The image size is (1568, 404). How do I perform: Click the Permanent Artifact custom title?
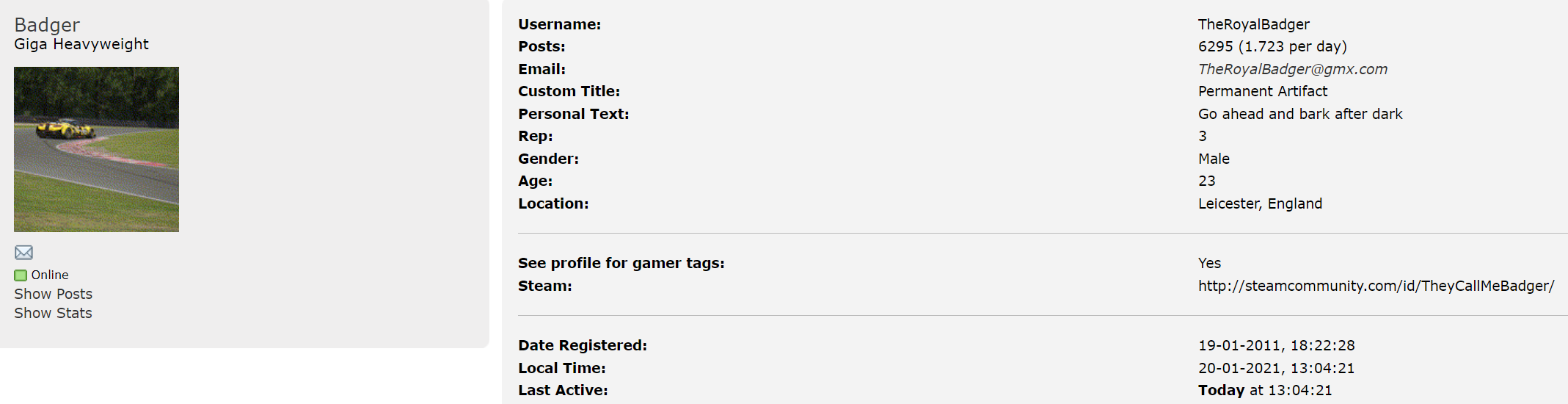1262,91
